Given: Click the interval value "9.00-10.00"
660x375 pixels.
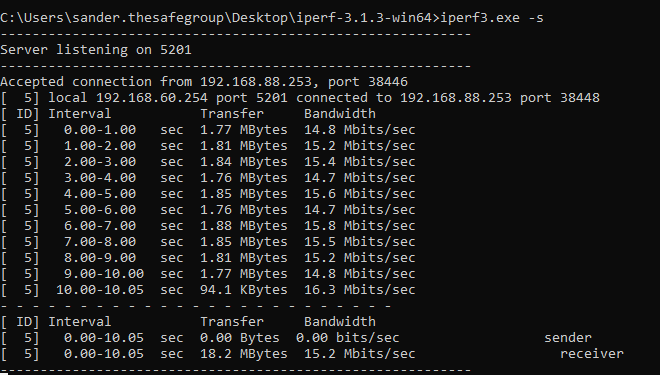Looking at the screenshot, I should point(104,274).
